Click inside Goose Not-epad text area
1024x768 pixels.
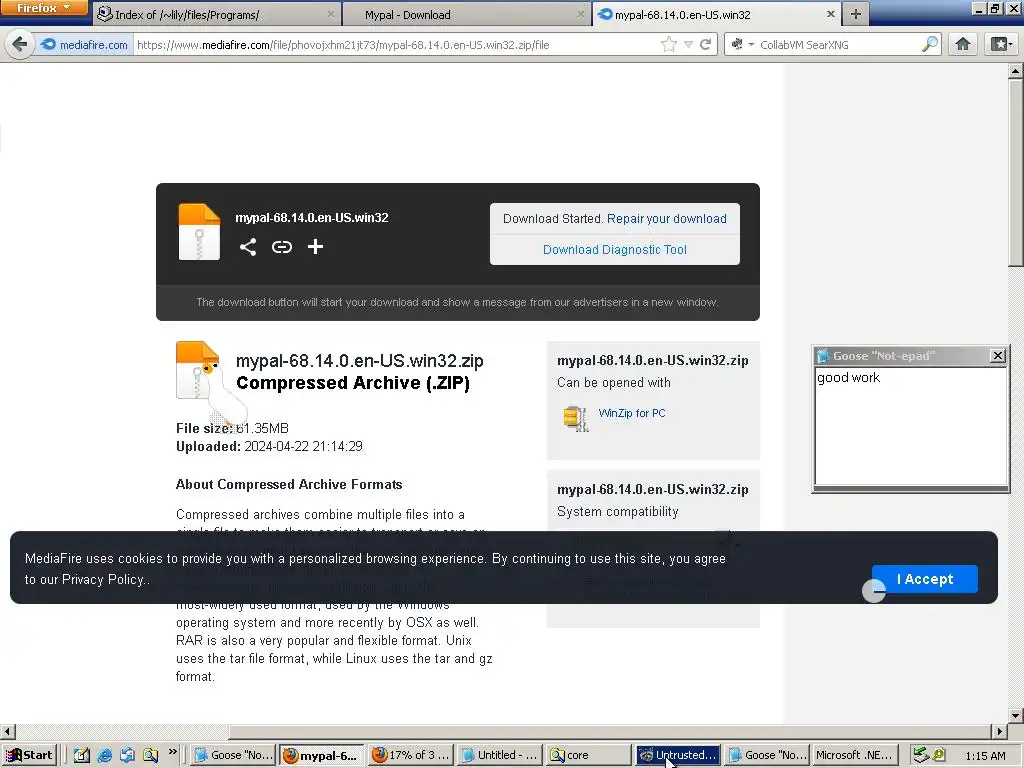pos(911,426)
